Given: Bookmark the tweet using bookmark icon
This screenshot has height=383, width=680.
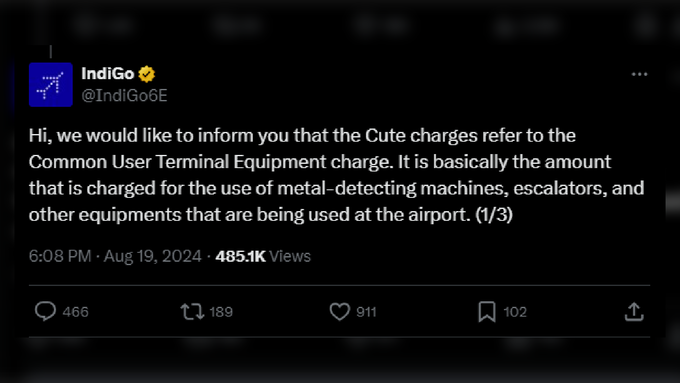Looking at the screenshot, I should tap(487, 311).
